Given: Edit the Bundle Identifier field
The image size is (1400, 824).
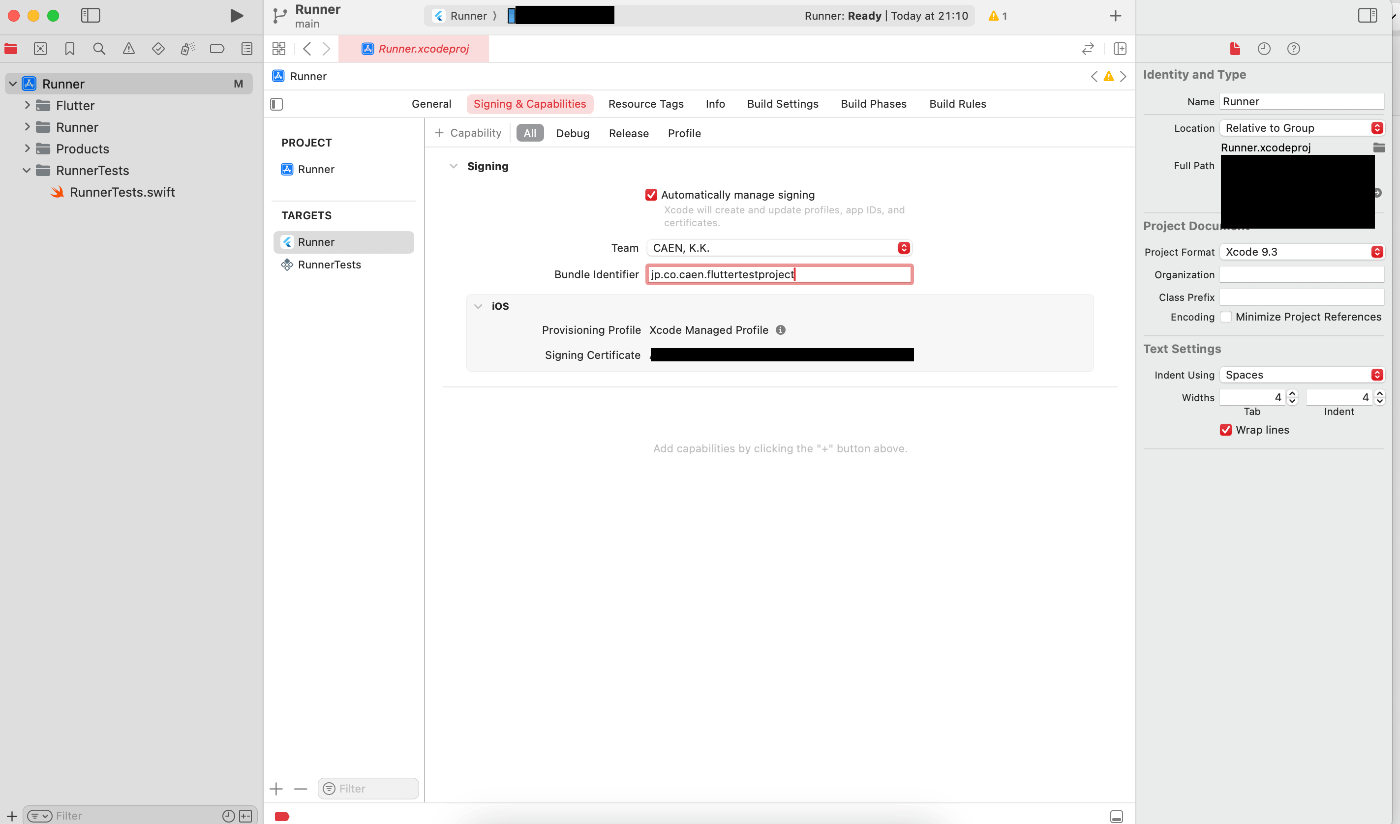Looking at the screenshot, I should pyautogui.click(x=779, y=274).
